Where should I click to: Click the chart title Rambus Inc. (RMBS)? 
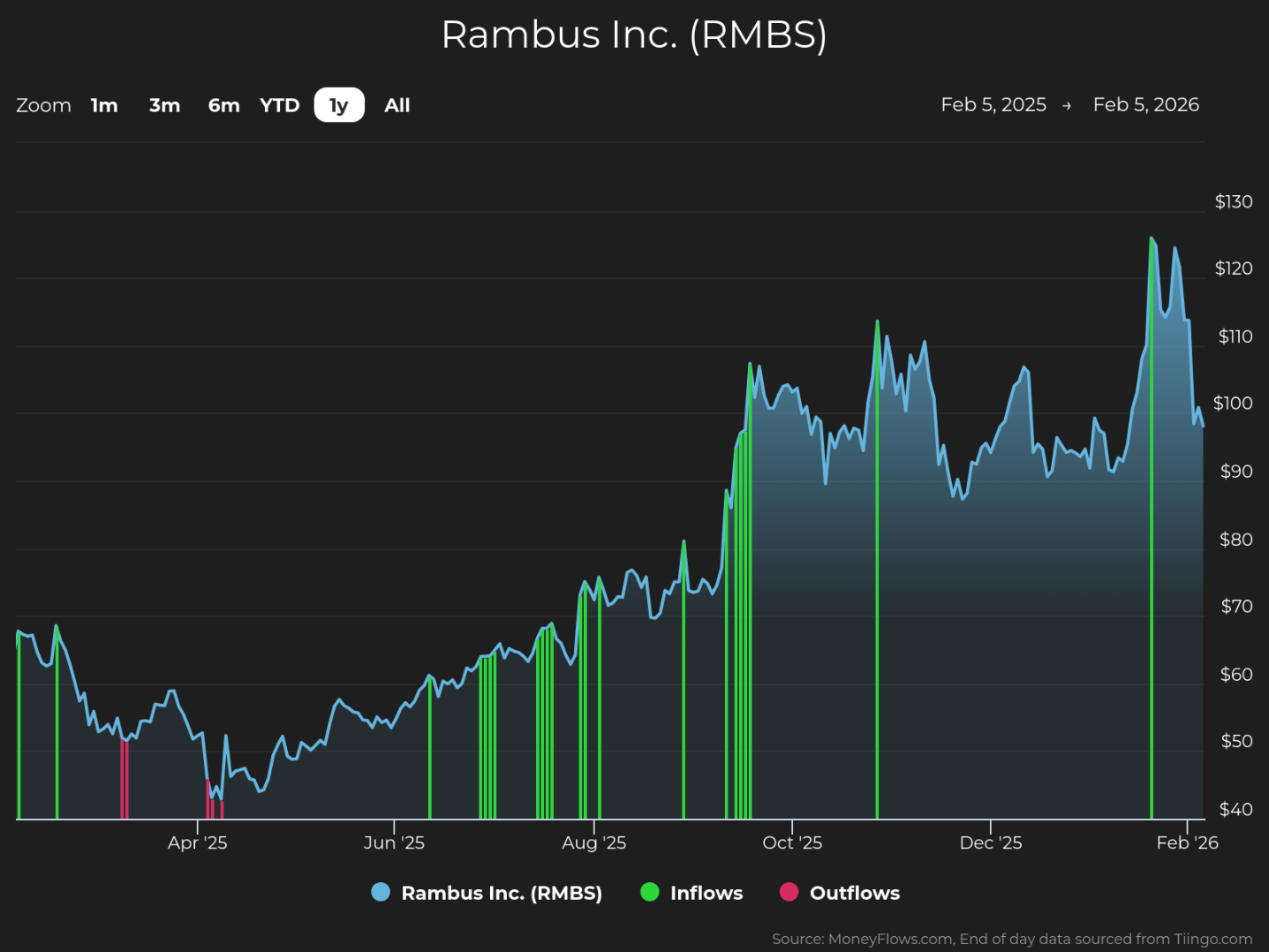coord(634,34)
